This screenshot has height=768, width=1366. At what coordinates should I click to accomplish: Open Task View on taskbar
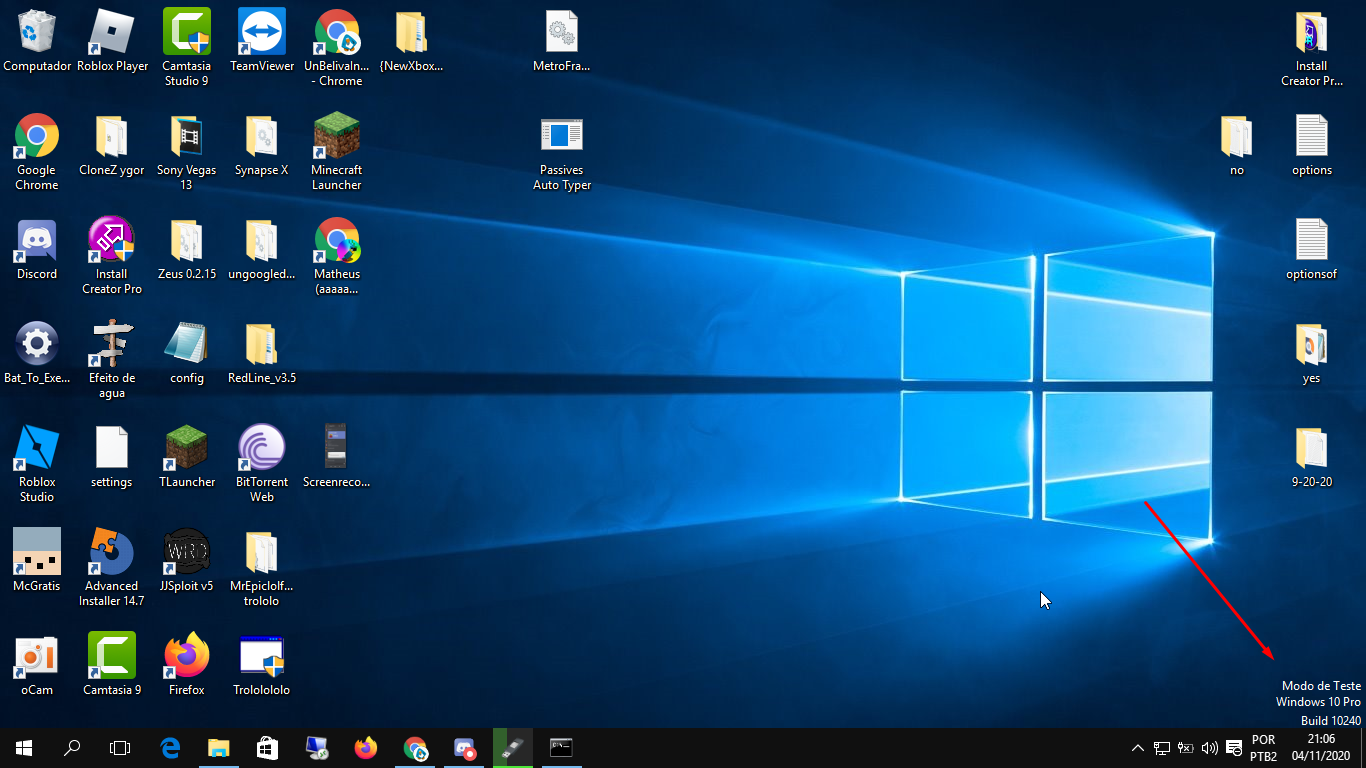pyautogui.click(x=120, y=748)
